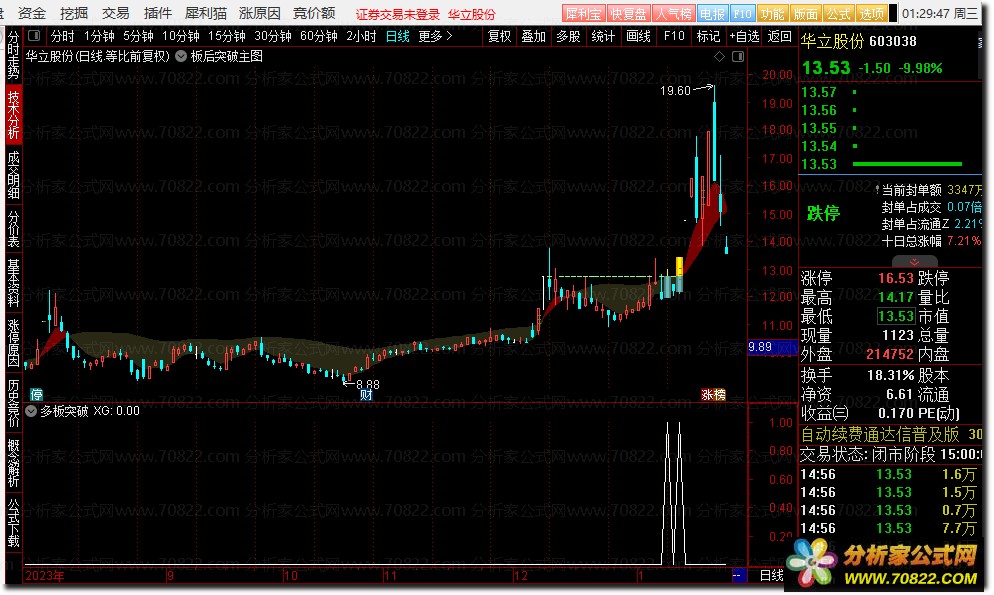Screen dimensions: 994x595
Task: Click the 日线 label at chart bottom right
Action: tap(771, 575)
